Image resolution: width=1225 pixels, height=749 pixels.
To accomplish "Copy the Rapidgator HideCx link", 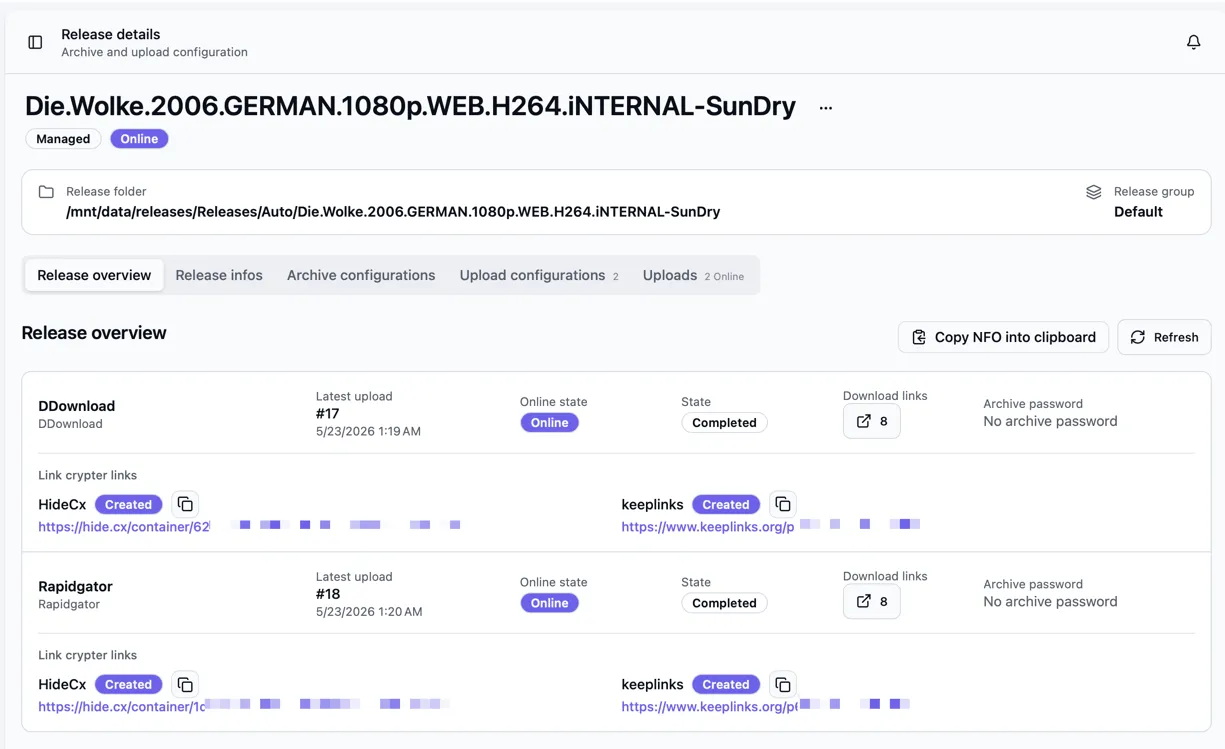I will pyautogui.click(x=185, y=685).
